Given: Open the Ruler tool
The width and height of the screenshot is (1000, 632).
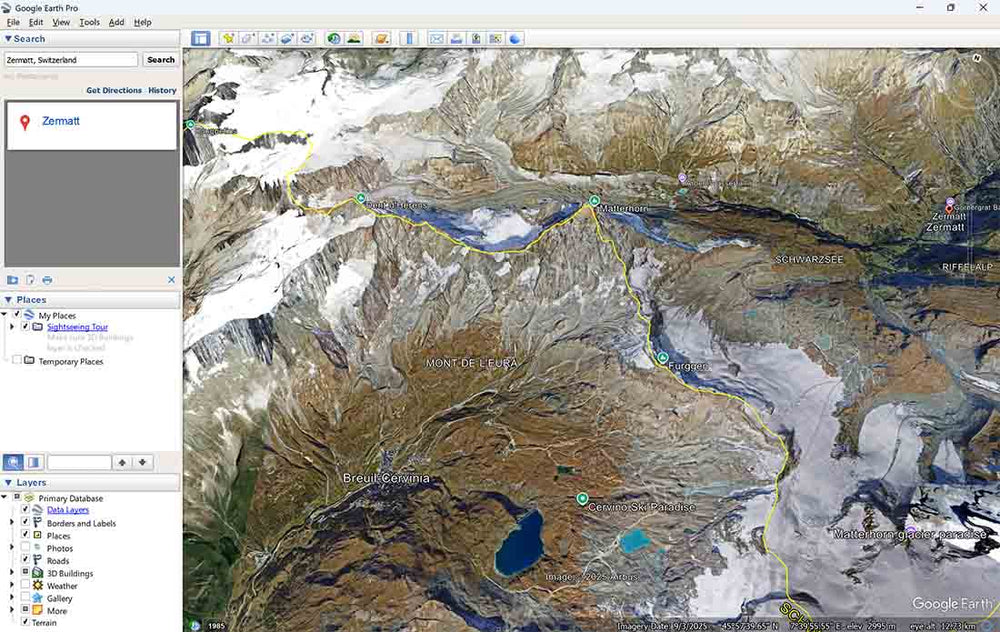Looking at the screenshot, I should (409, 38).
